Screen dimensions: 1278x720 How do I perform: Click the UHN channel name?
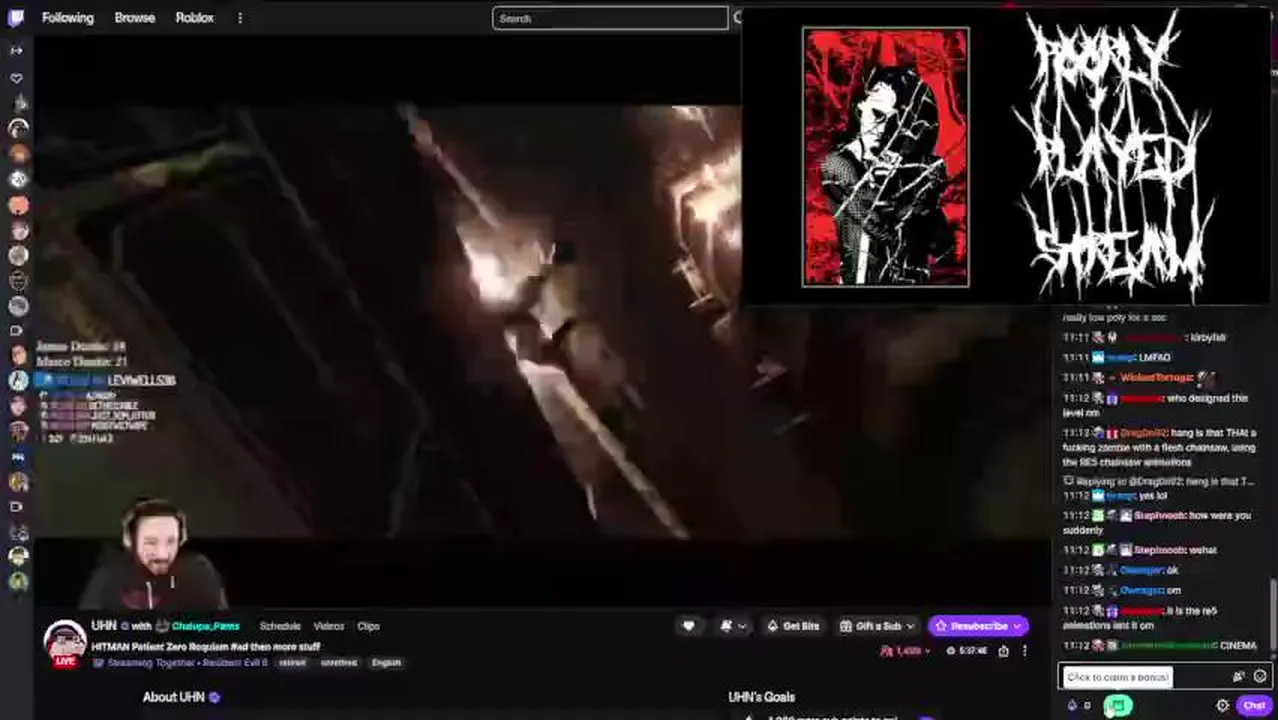point(104,626)
